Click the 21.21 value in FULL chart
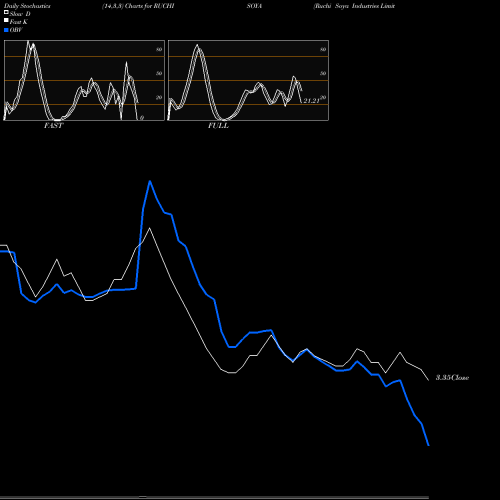The image size is (500, 500). pos(311,101)
